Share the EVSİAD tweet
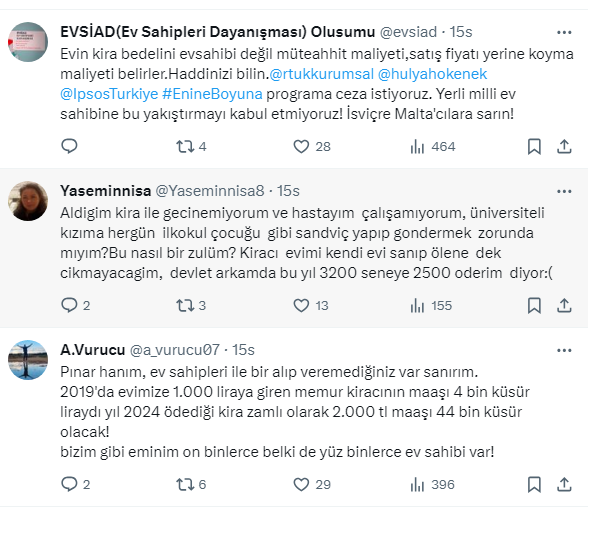 pyautogui.click(x=564, y=146)
